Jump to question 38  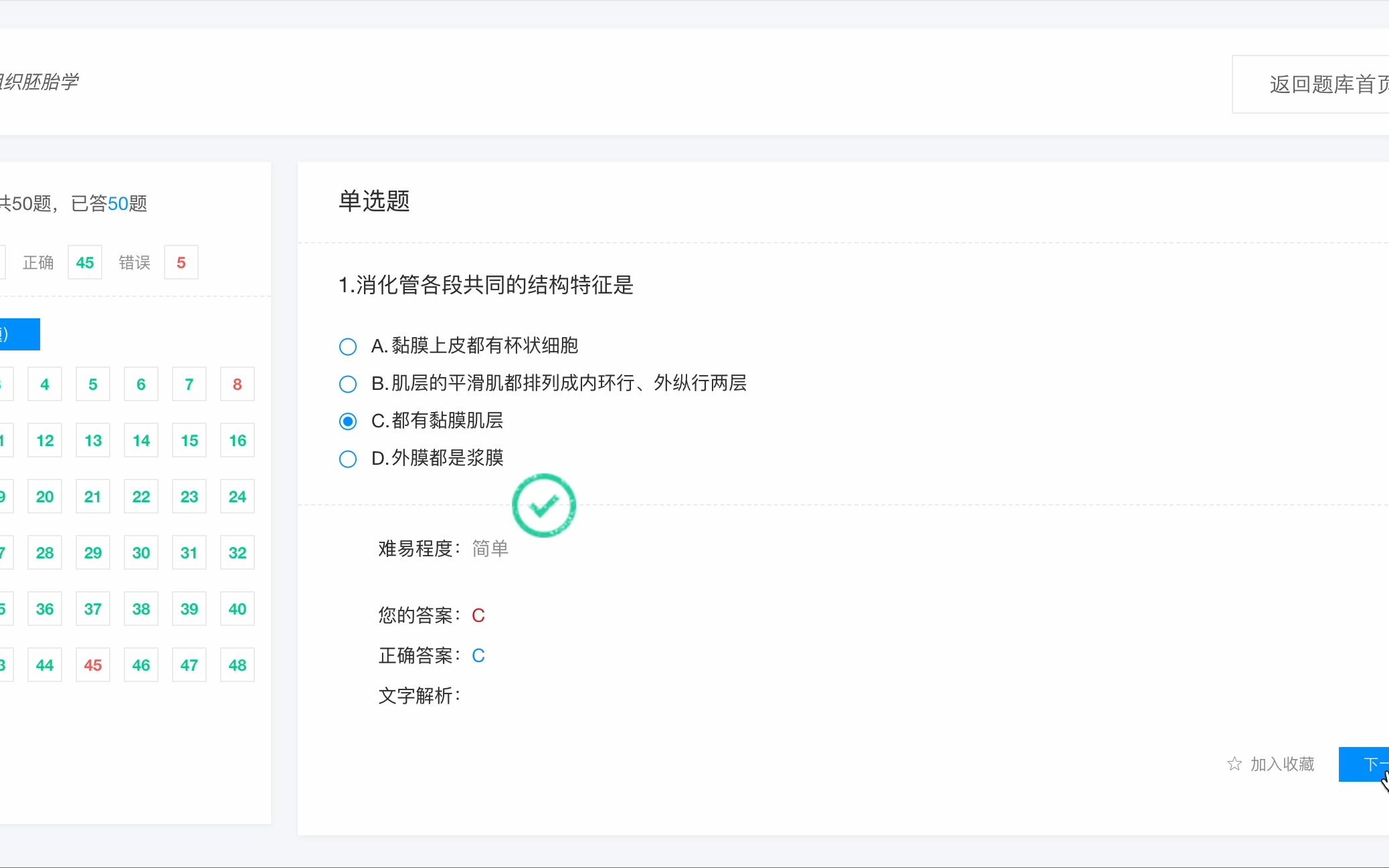[x=141, y=609]
